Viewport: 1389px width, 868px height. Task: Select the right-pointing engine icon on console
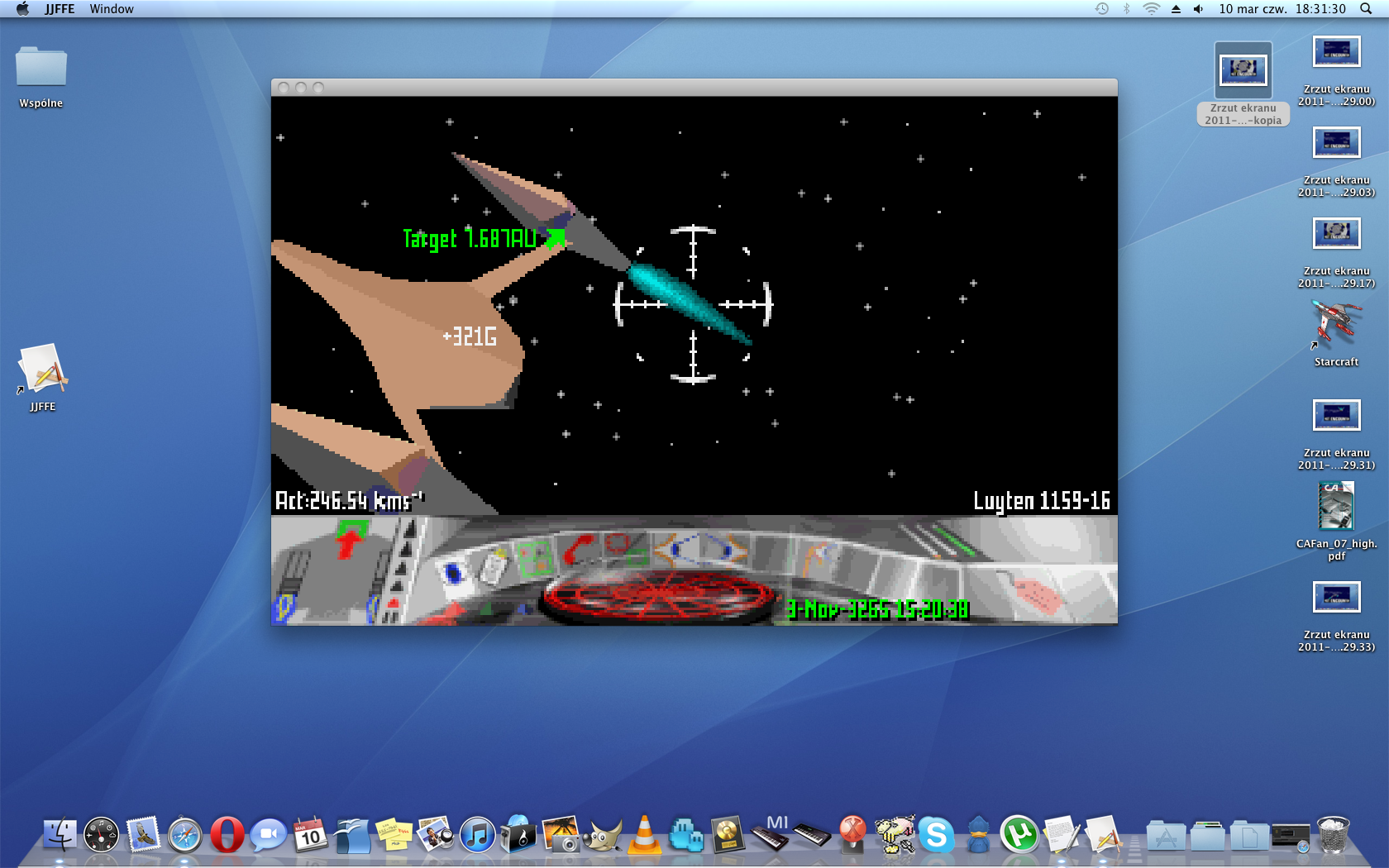point(725,548)
